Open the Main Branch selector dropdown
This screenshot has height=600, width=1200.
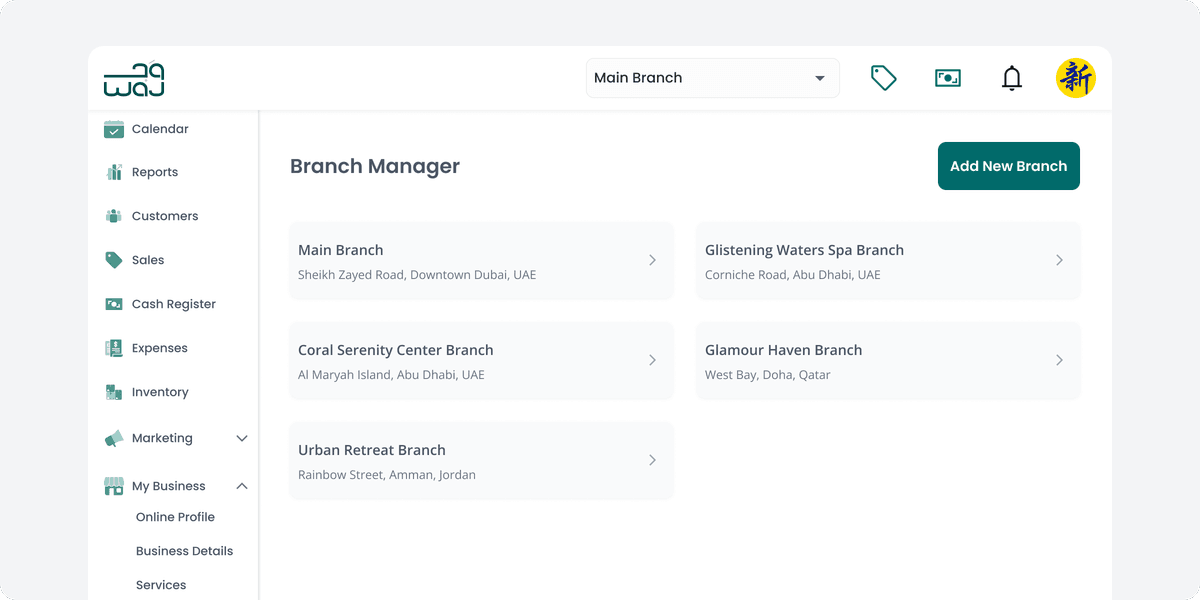tap(712, 77)
